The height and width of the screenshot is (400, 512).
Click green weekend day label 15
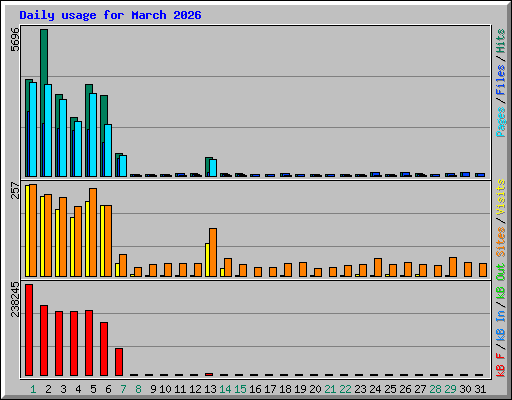[x=240, y=389]
